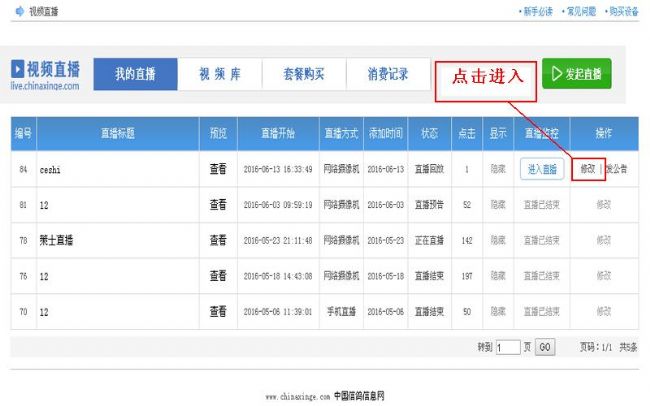Click 进入直播 button for ceshi row
Screen dimensions: 650x406
[x=541, y=169]
